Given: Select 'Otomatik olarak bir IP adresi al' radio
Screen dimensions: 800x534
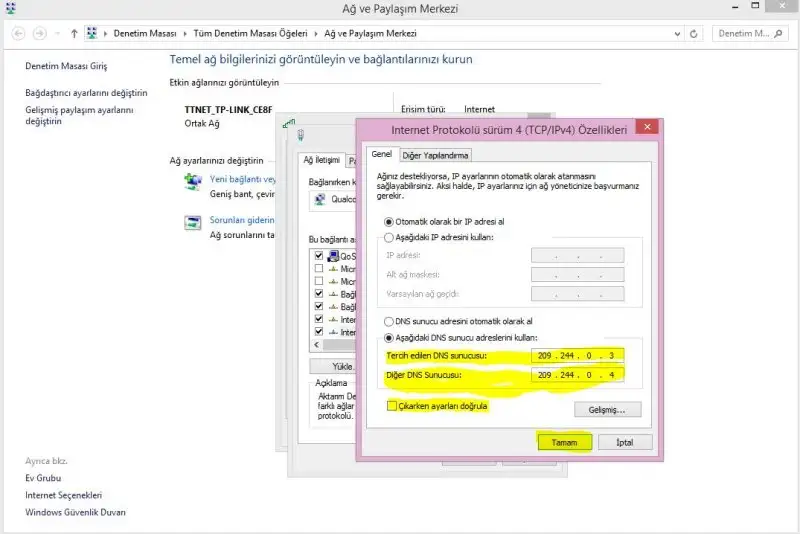Looking at the screenshot, I should pyautogui.click(x=389, y=221).
